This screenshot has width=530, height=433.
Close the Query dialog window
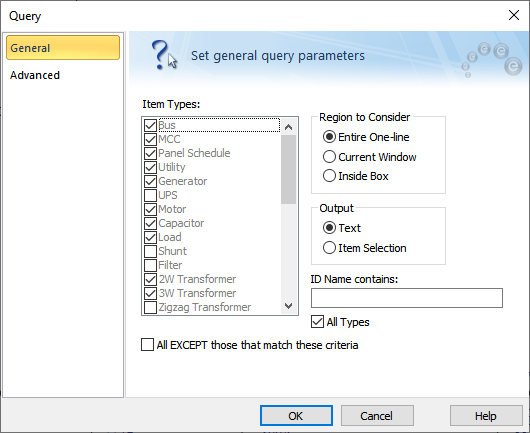(514, 15)
